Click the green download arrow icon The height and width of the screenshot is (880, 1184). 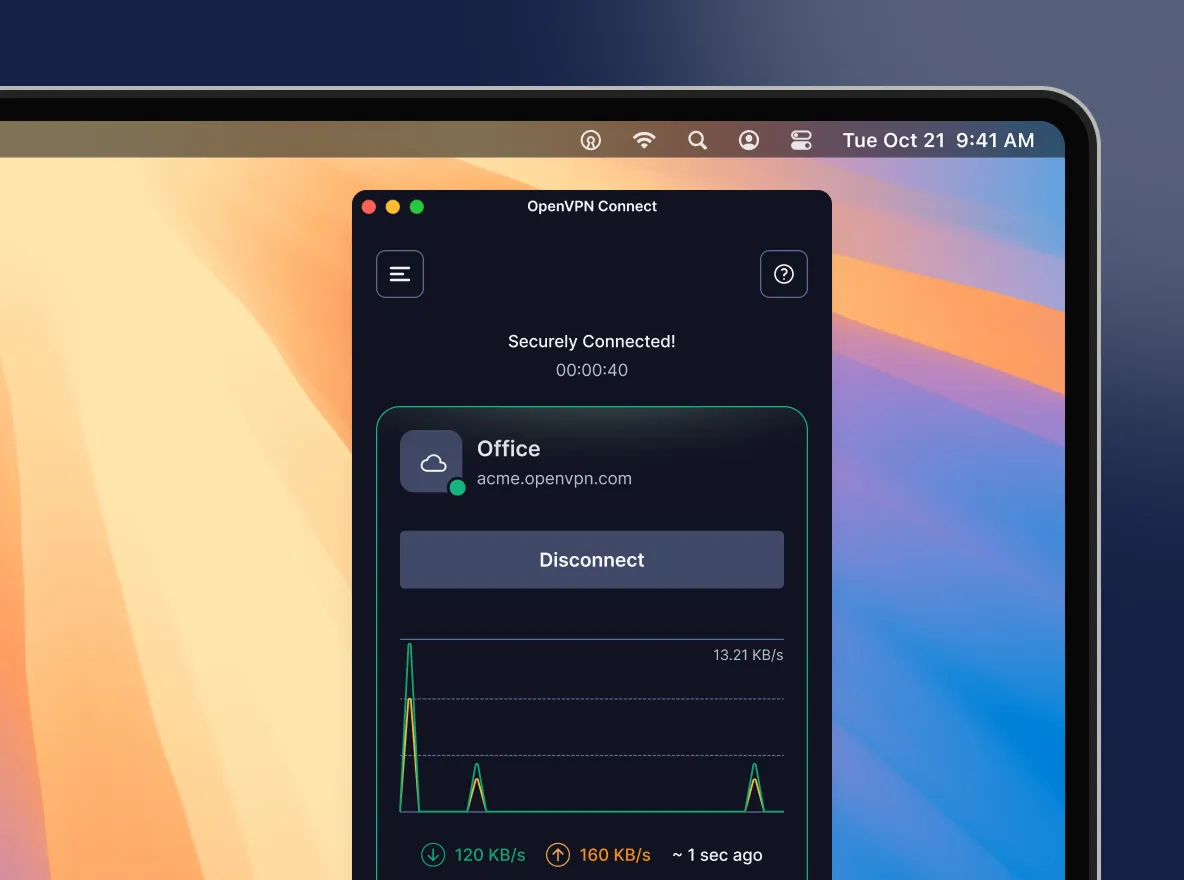pyautogui.click(x=433, y=854)
